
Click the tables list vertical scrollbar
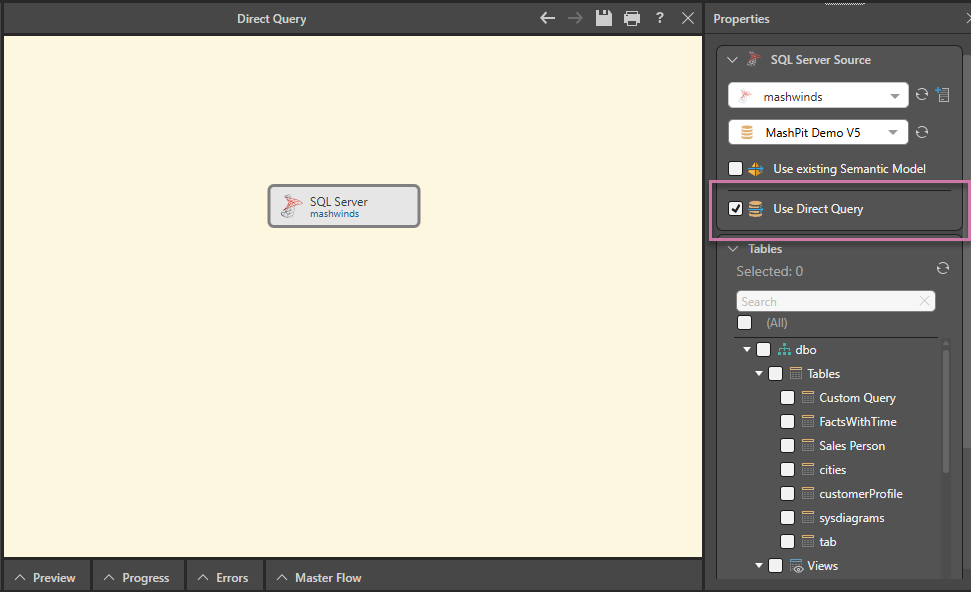click(x=946, y=410)
